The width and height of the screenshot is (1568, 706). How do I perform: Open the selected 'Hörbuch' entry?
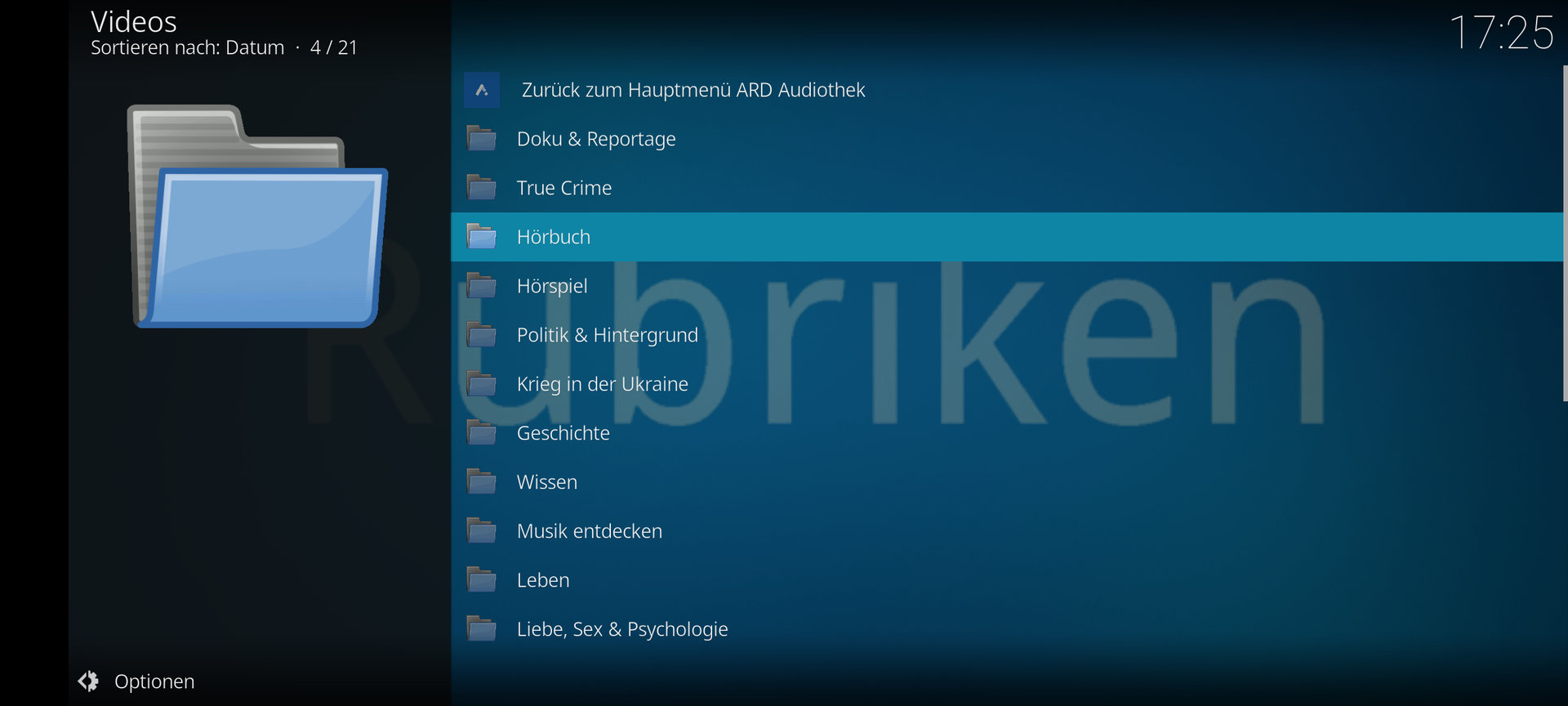click(x=1007, y=237)
